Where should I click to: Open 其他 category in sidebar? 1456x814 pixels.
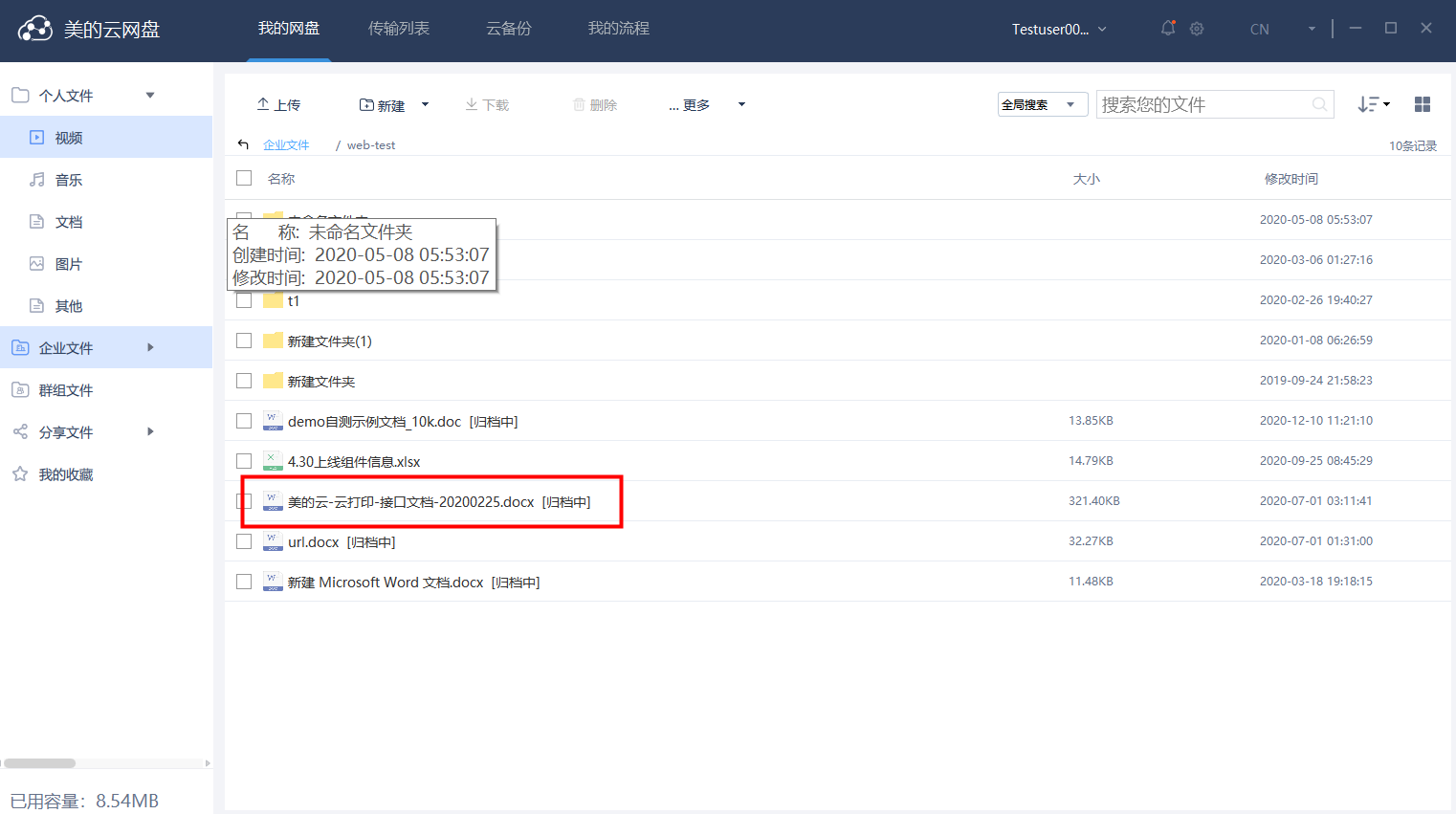[x=106, y=305]
